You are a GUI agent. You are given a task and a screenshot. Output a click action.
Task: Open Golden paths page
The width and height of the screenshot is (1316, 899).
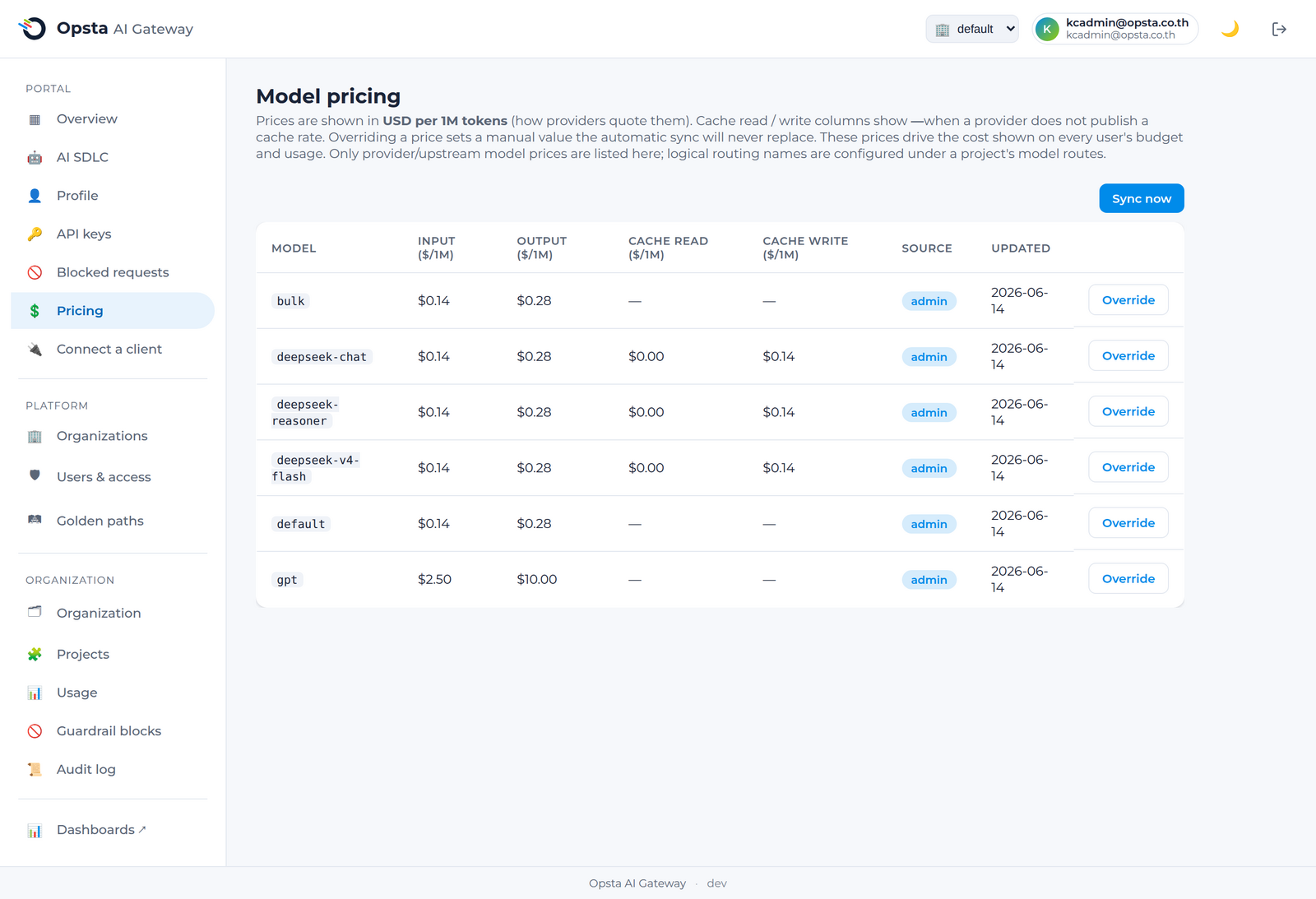pyautogui.click(x=113, y=521)
